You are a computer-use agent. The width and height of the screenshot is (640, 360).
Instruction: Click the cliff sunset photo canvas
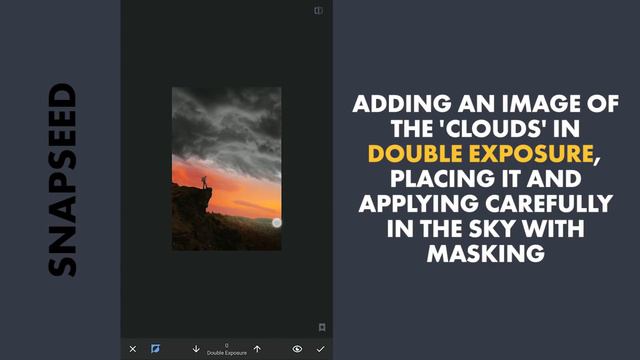tap(227, 168)
